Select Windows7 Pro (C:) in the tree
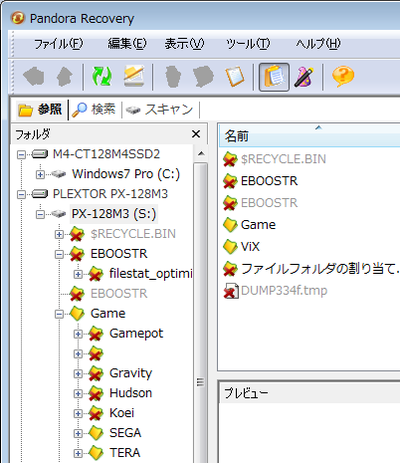Viewport: 400px width, 463px height. (126, 174)
